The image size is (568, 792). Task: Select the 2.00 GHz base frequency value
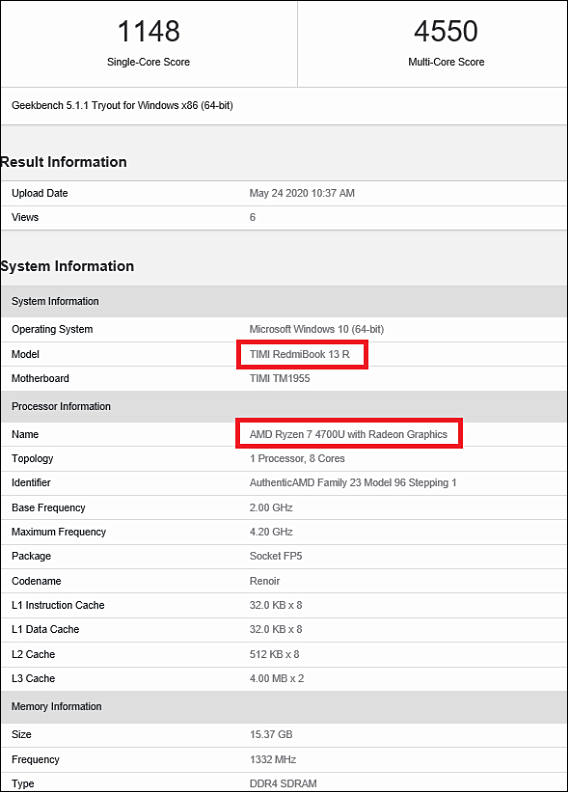tap(271, 508)
